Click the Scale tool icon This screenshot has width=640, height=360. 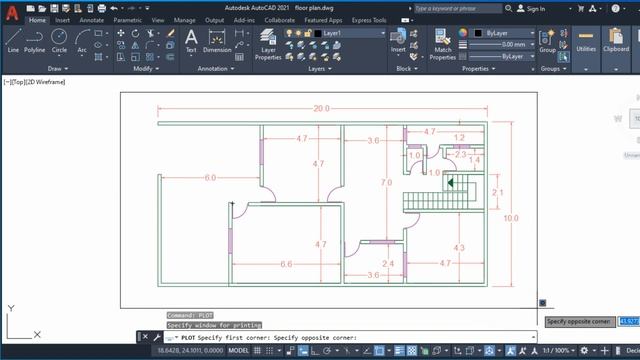pyautogui.click(x=136, y=57)
